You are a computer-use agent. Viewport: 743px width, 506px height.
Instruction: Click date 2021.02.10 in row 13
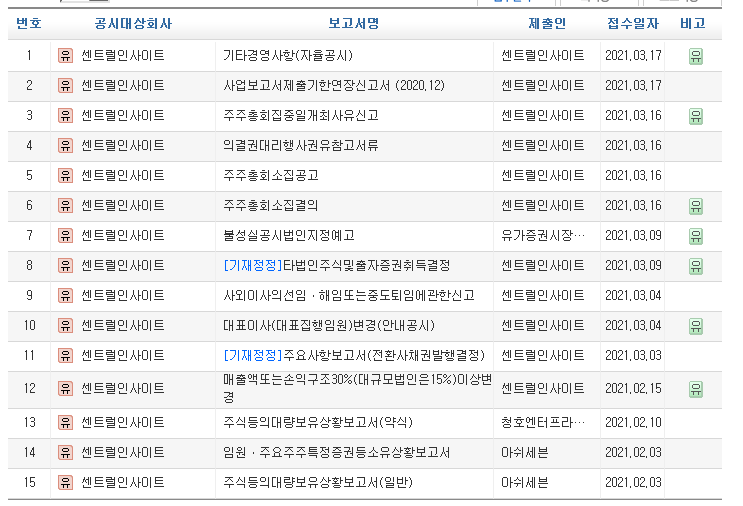tap(633, 423)
